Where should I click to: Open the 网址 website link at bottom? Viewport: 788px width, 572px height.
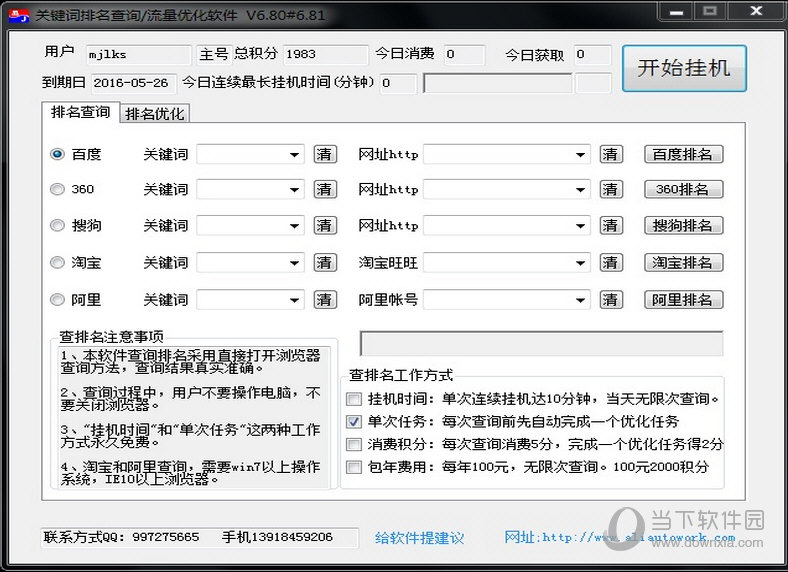tap(620, 537)
